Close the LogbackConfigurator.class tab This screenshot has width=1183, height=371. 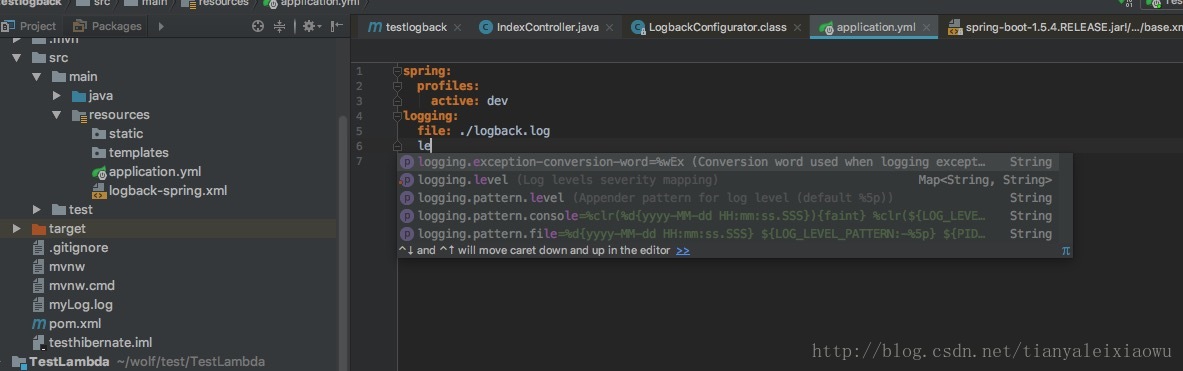pyautogui.click(x=797, y=28)
